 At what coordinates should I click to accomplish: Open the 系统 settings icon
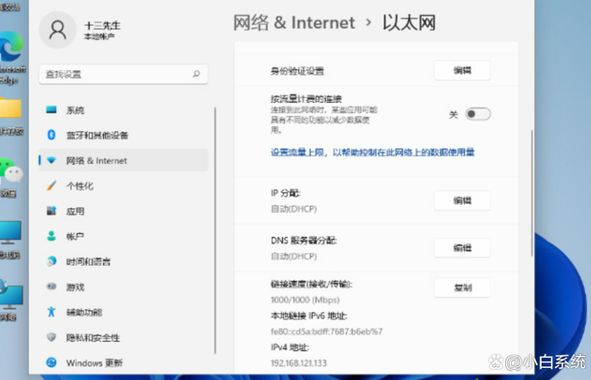coord(51,110)
